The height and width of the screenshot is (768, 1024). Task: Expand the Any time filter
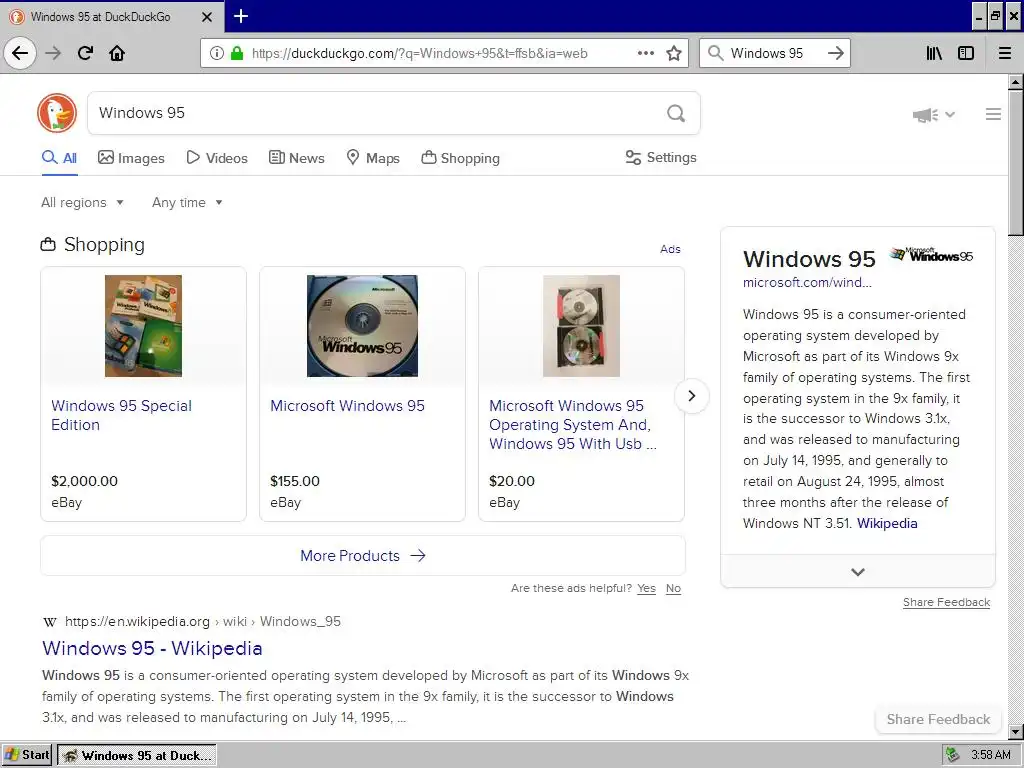tap(187, 202)
